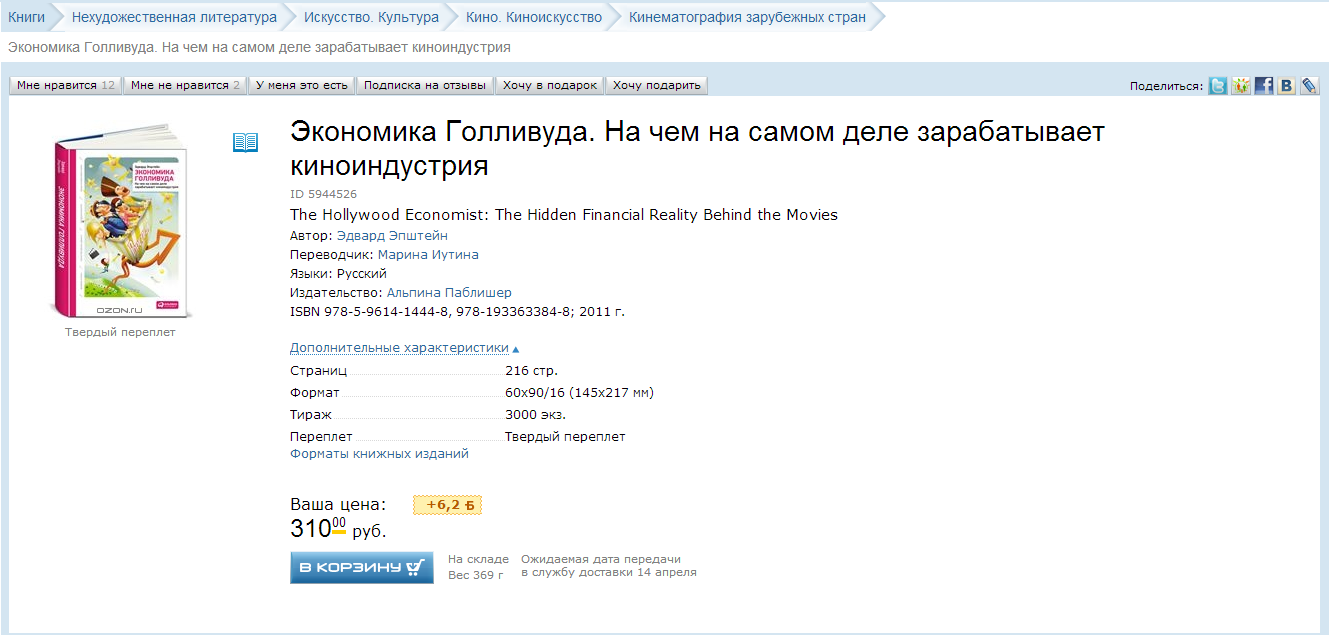
Task: Open author link 'Эдвард Эпштейн'
Action: point(392,236)
